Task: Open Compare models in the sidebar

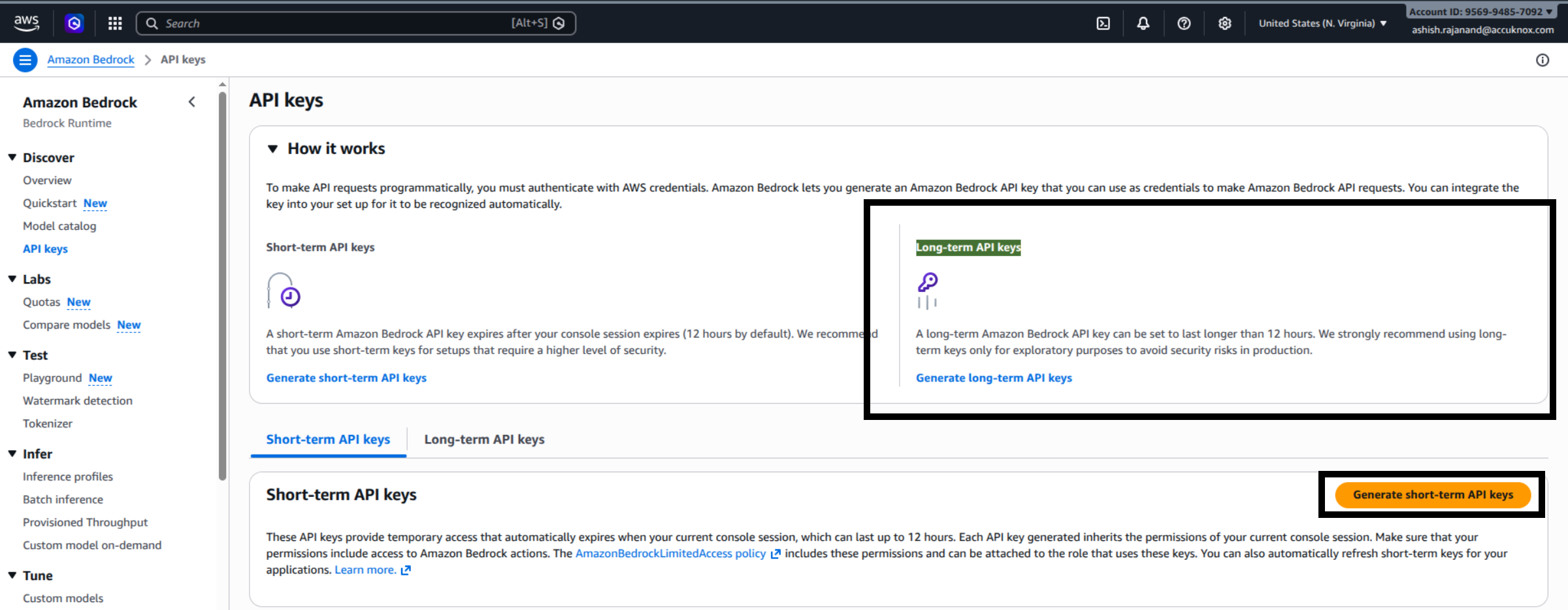Action: 67,325
